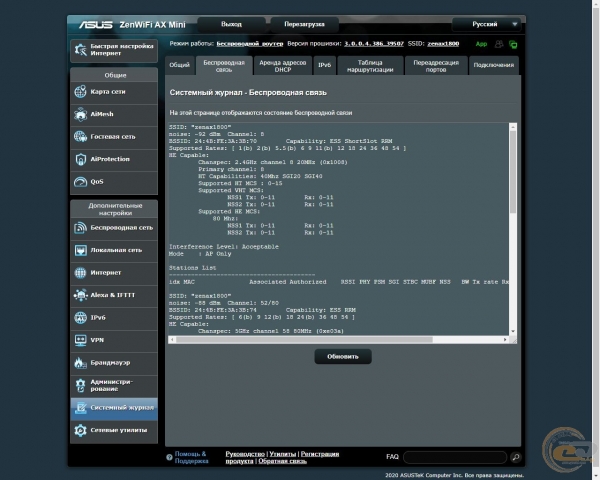Switch to the Беспроводная связь tab

224,66
